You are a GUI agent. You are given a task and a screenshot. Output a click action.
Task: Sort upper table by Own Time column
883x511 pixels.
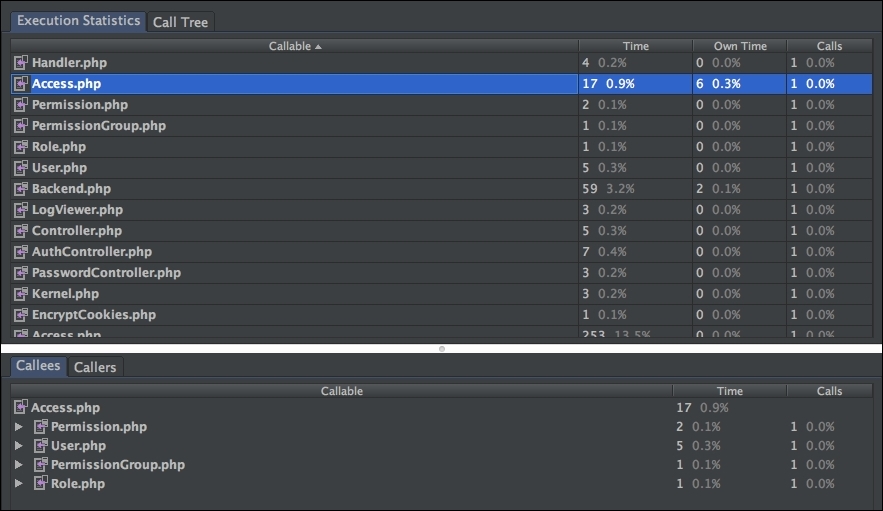pyautogui.click(x=740, y=46)
